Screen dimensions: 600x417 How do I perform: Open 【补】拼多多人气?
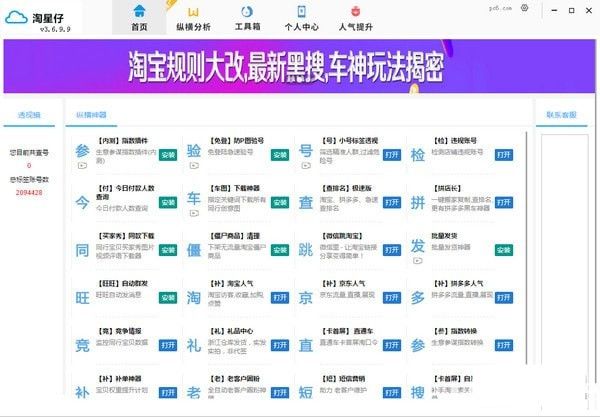click(504, 298)
